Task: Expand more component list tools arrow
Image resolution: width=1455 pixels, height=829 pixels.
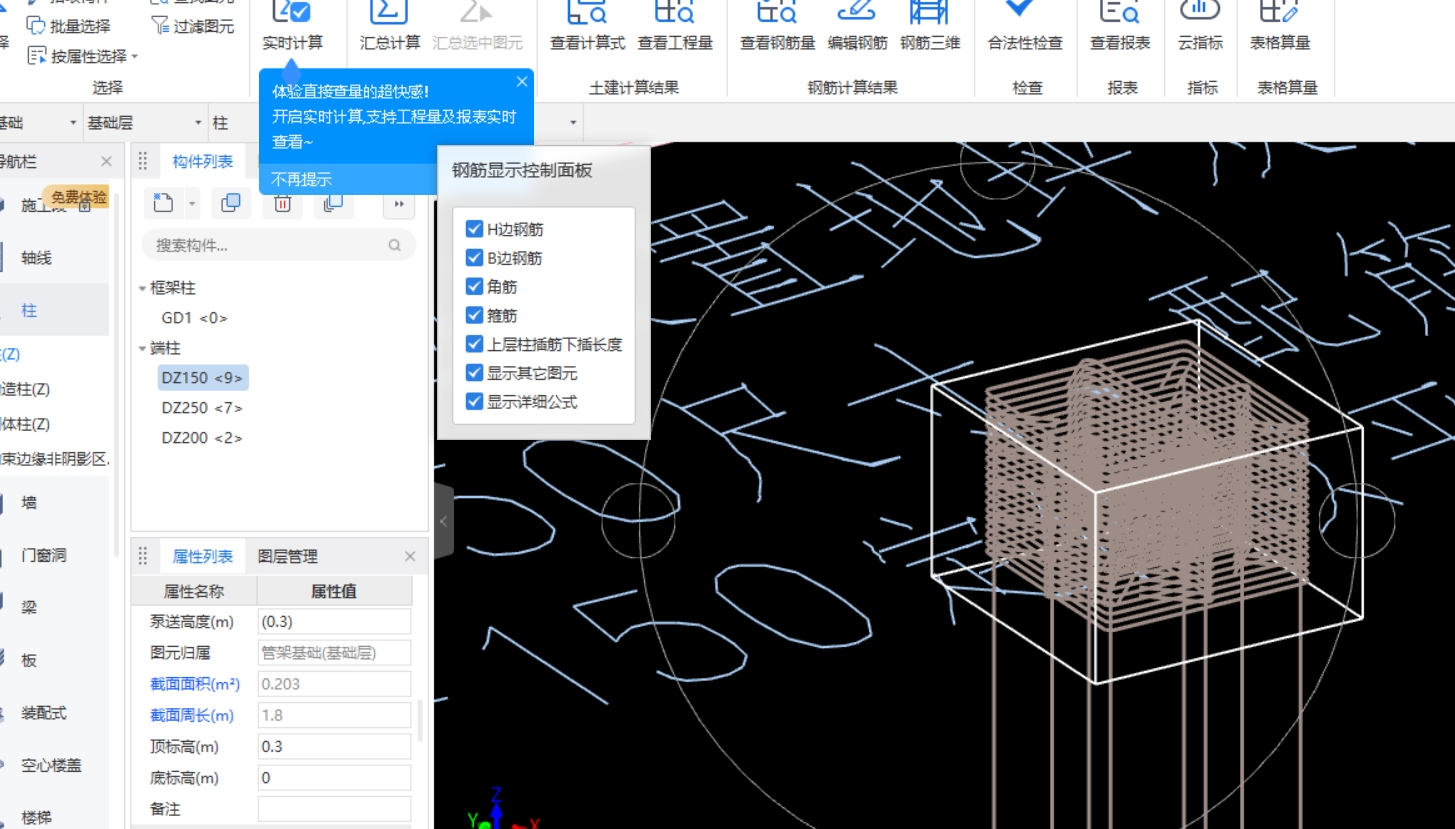Action: click(x=398, y=204)
